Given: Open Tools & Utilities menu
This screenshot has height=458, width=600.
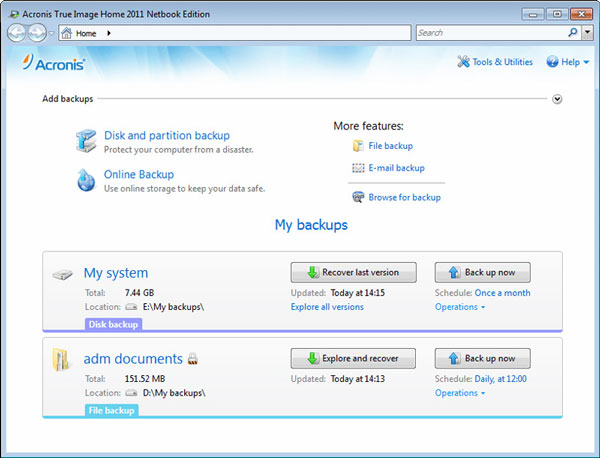Looking at the screenshot, I should click(502, 62).
